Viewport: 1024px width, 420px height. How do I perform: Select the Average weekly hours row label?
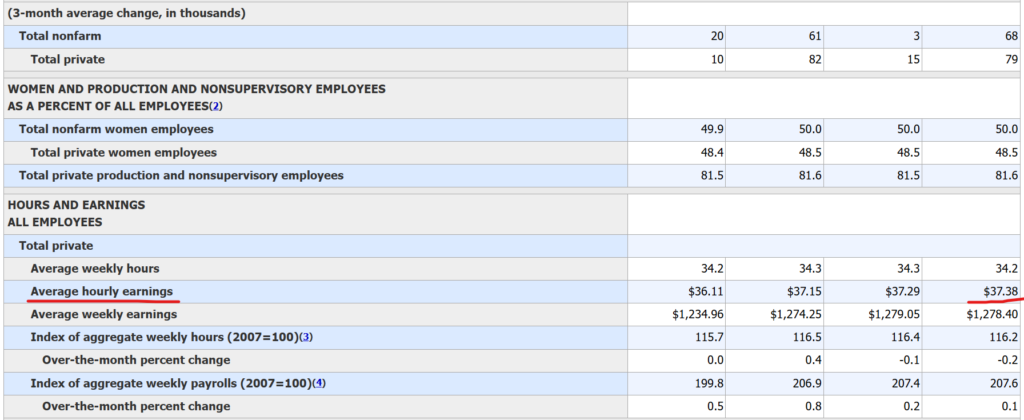[95, 268]
